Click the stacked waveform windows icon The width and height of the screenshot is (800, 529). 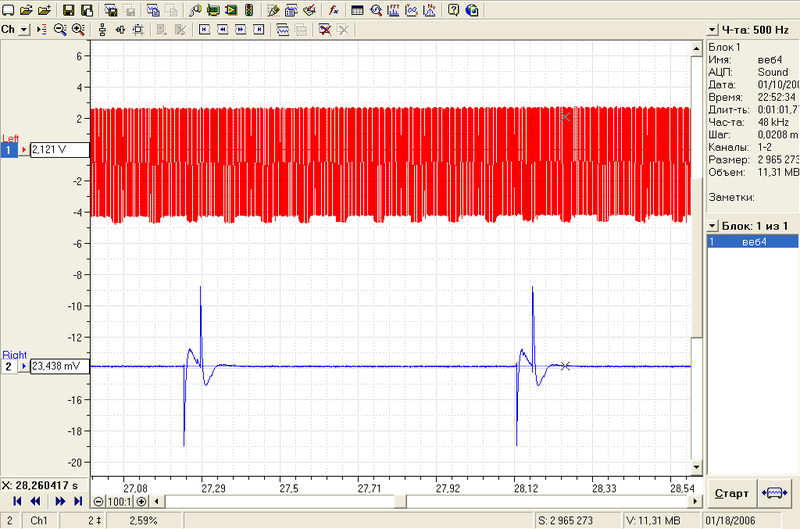tap(283, 30)
